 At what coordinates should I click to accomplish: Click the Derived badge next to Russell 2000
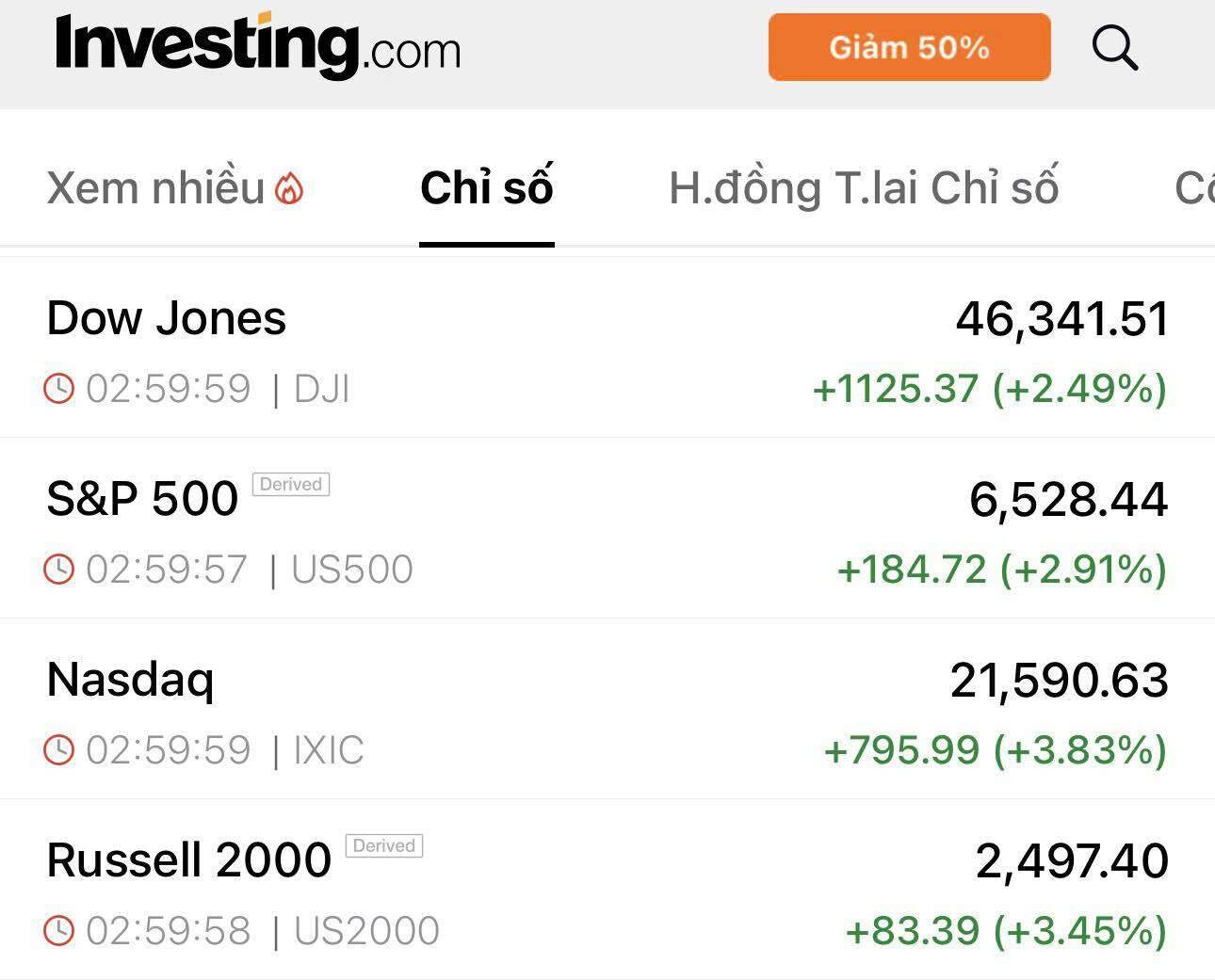point(384,845)
